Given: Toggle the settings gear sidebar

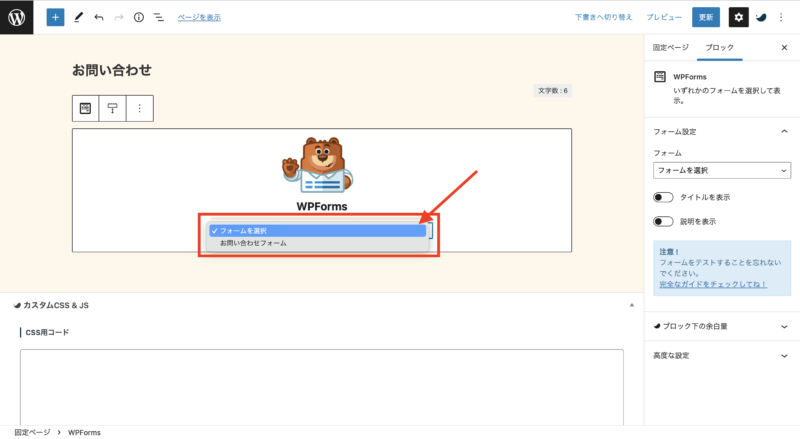Looking at the screenshot, I should 738,17.
